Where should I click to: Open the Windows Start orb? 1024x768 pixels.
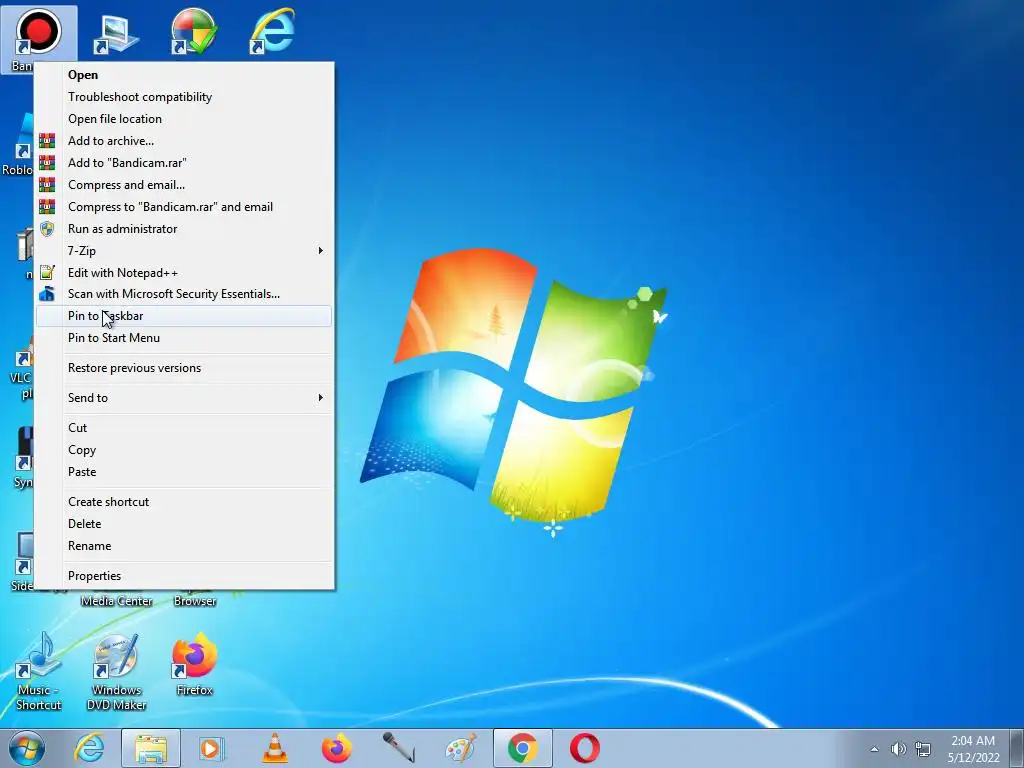point(27,748)
